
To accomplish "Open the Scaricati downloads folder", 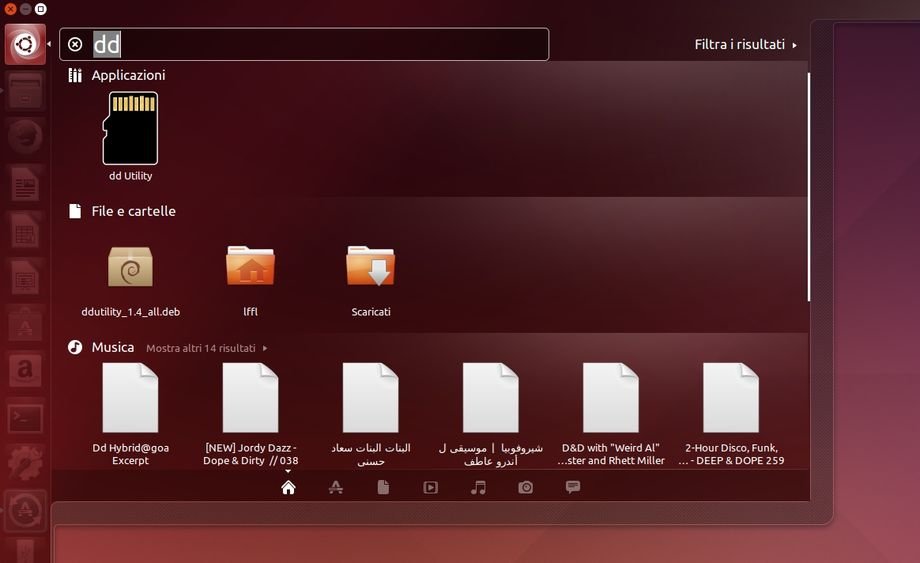I will tap(370, 267).
